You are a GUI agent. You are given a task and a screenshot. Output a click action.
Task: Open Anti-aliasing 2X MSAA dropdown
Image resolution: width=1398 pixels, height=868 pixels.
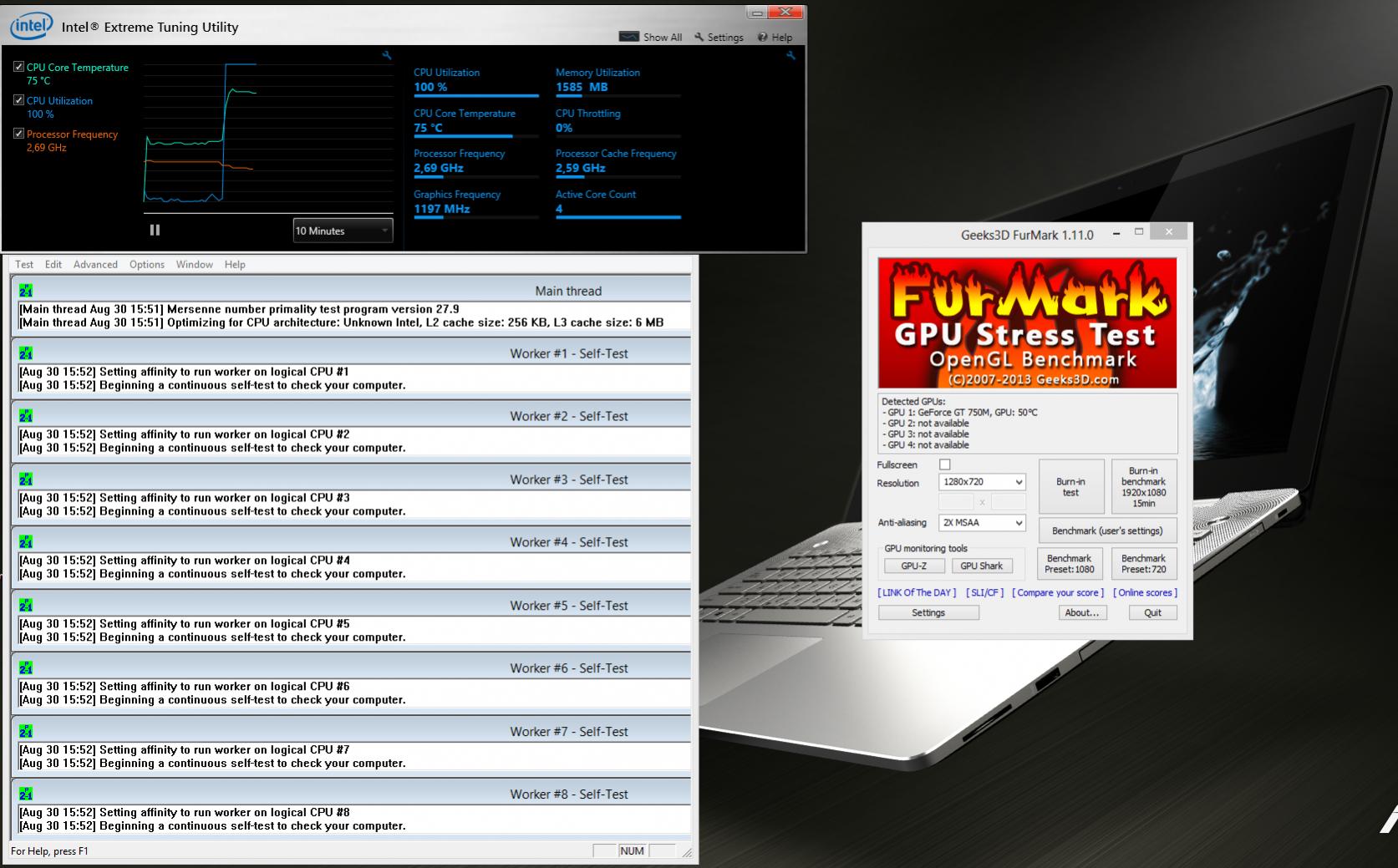[x=982, y=523]
